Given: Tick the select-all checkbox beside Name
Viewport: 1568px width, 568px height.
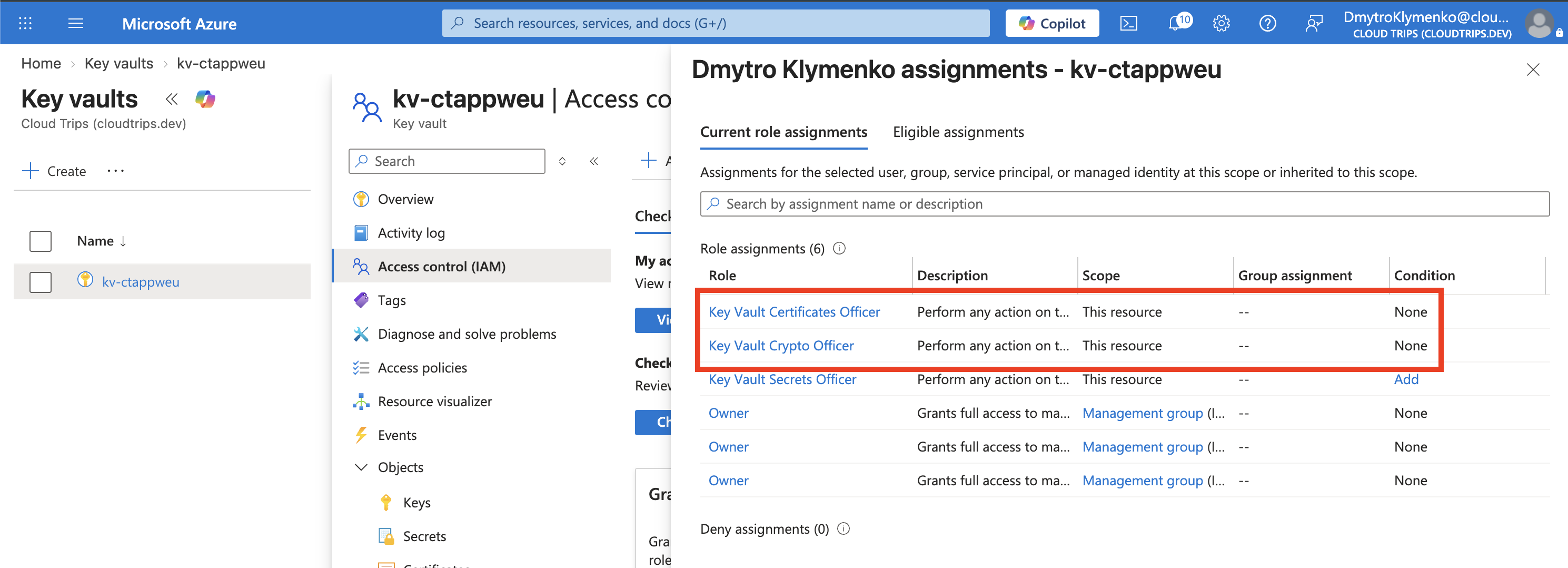Looking at the screenshot, I should click(x=40, y=241).
